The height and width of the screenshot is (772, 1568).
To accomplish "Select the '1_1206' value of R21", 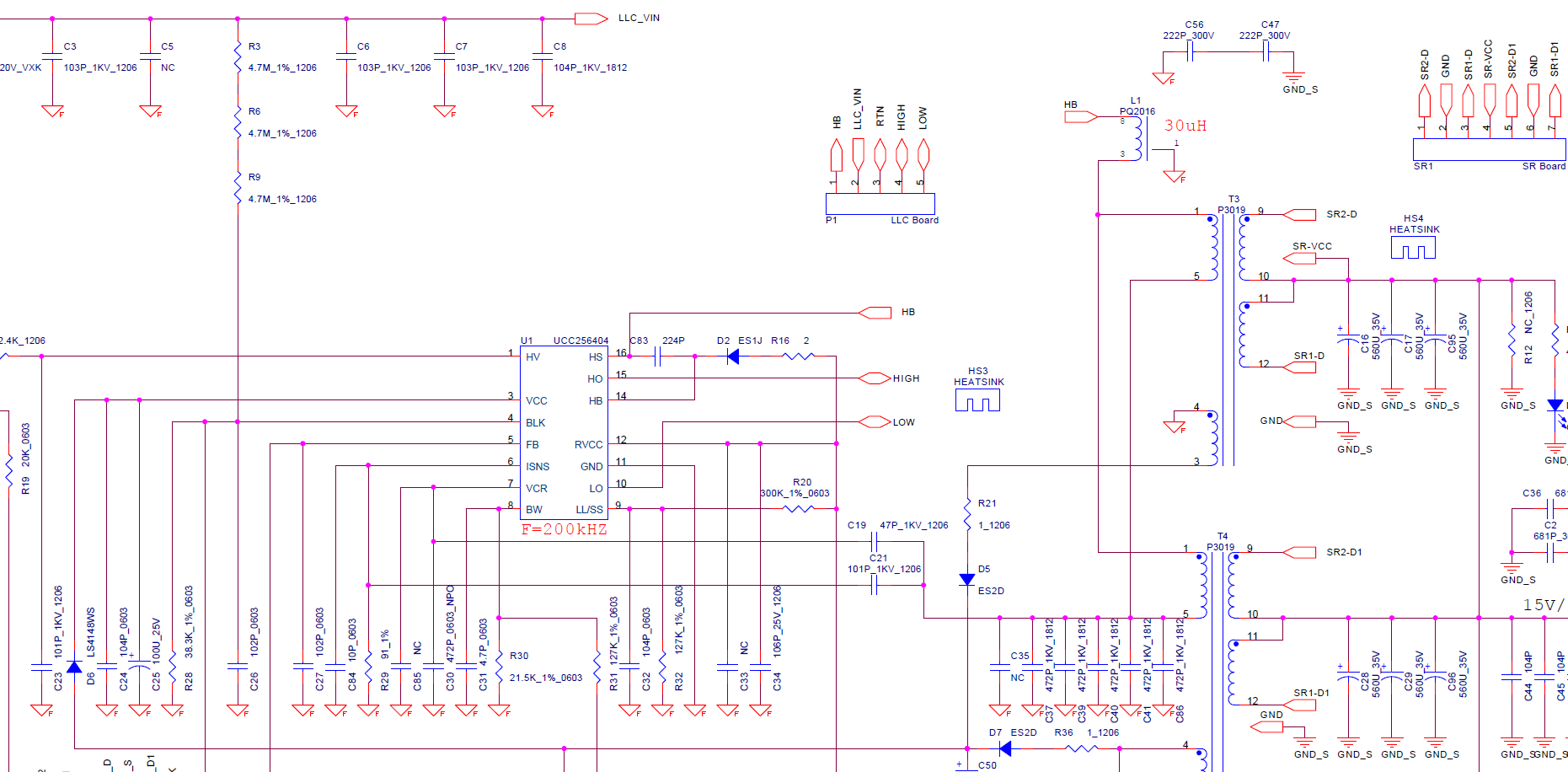I will click(x=993, y=525).
